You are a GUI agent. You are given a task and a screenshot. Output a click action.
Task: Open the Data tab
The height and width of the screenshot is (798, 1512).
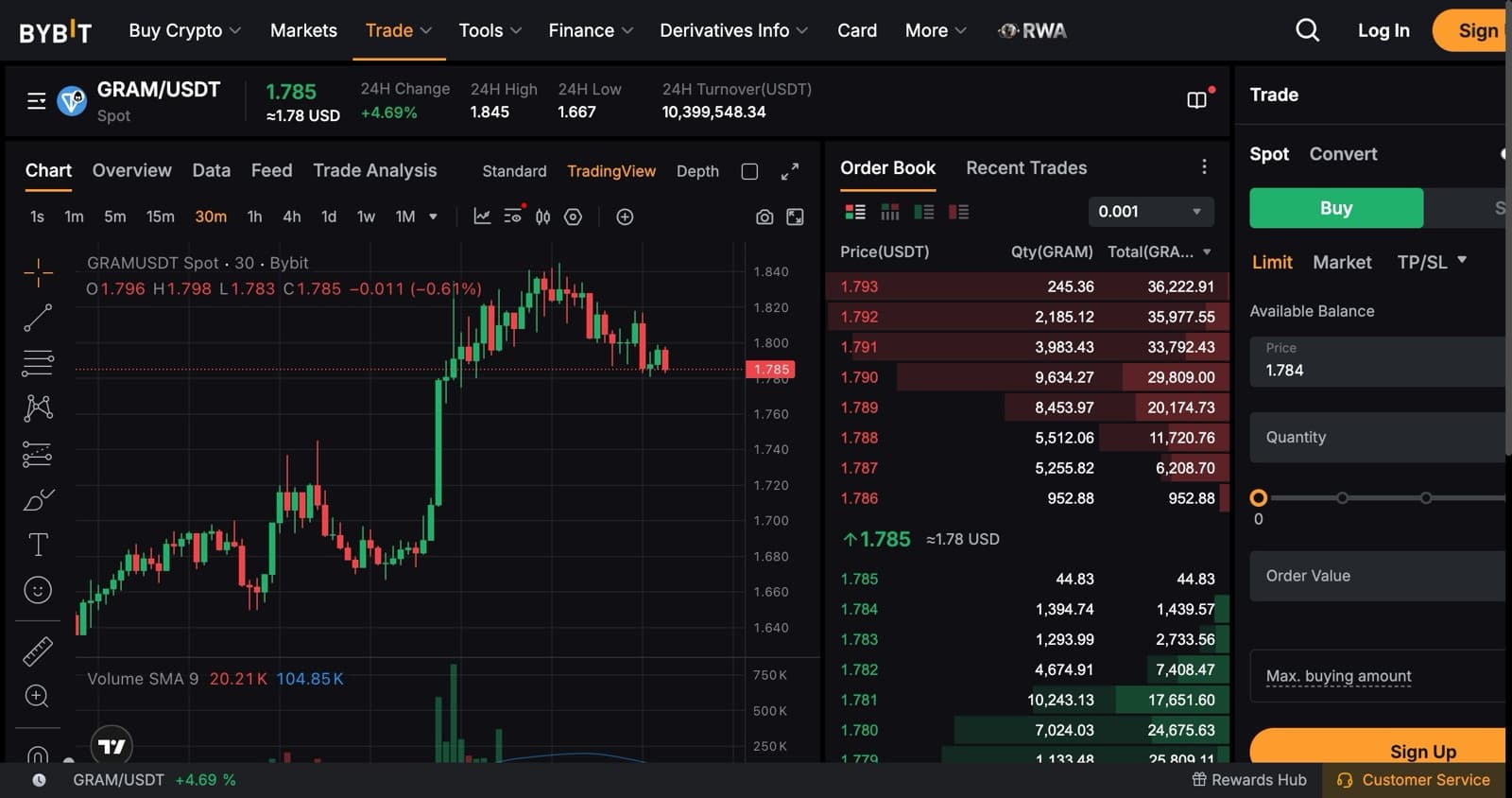click(x=211, y=170)
